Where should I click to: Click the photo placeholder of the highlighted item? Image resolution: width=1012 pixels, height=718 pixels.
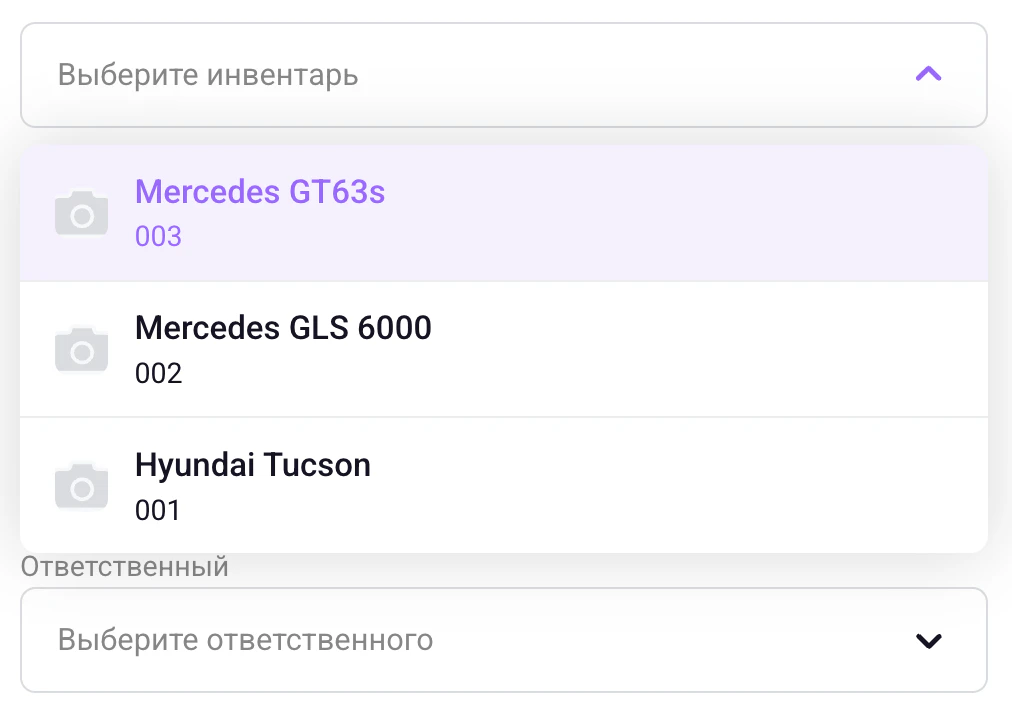coord(81,213)
